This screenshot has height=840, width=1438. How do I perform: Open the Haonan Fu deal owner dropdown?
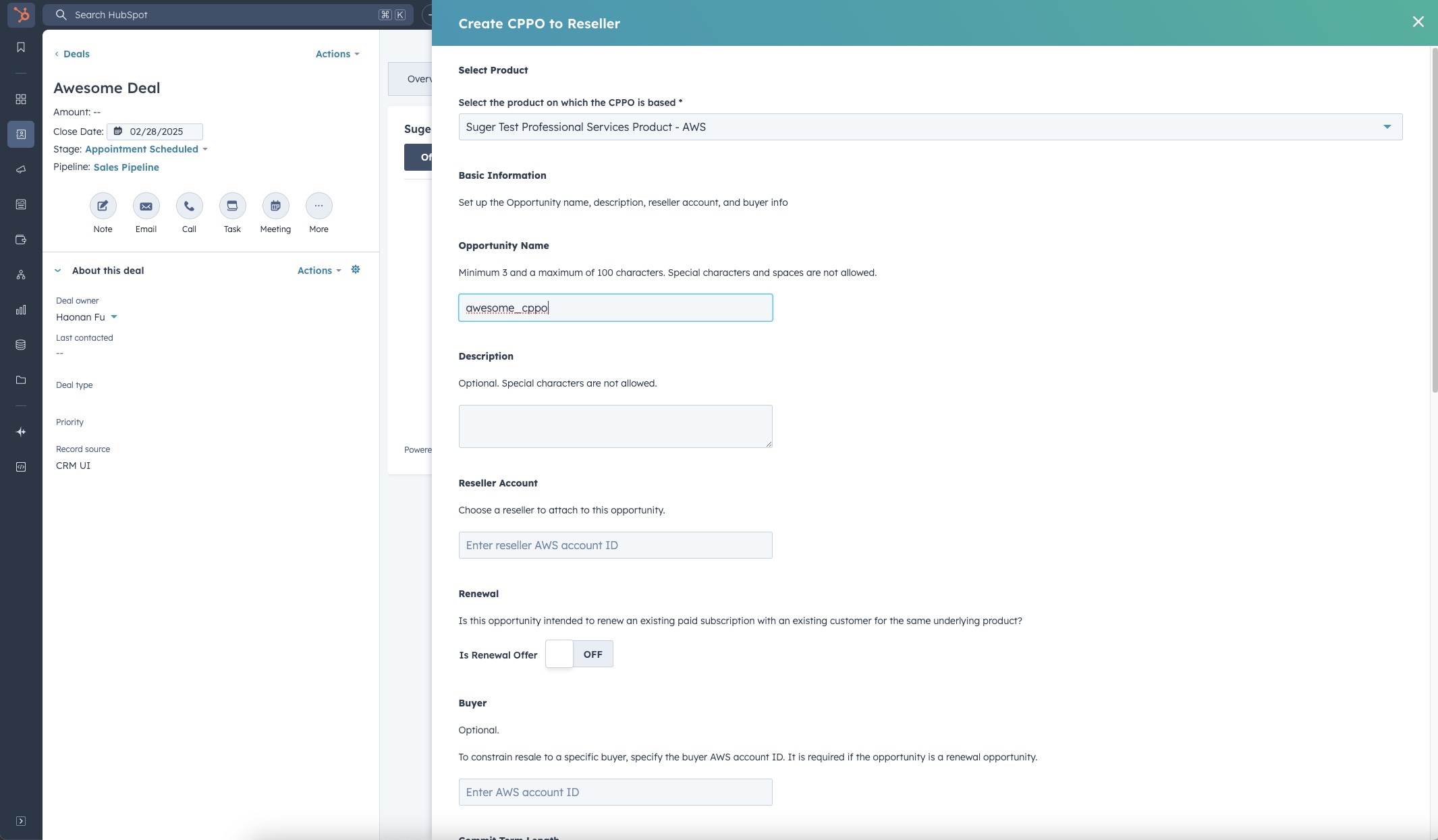(x=86, y=317)
